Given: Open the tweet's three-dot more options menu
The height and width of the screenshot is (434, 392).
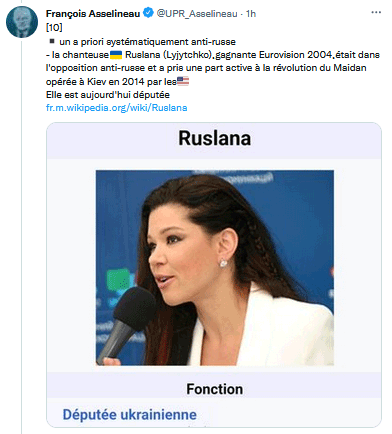Looking at the screenshot, I should (x=376, y=13).
